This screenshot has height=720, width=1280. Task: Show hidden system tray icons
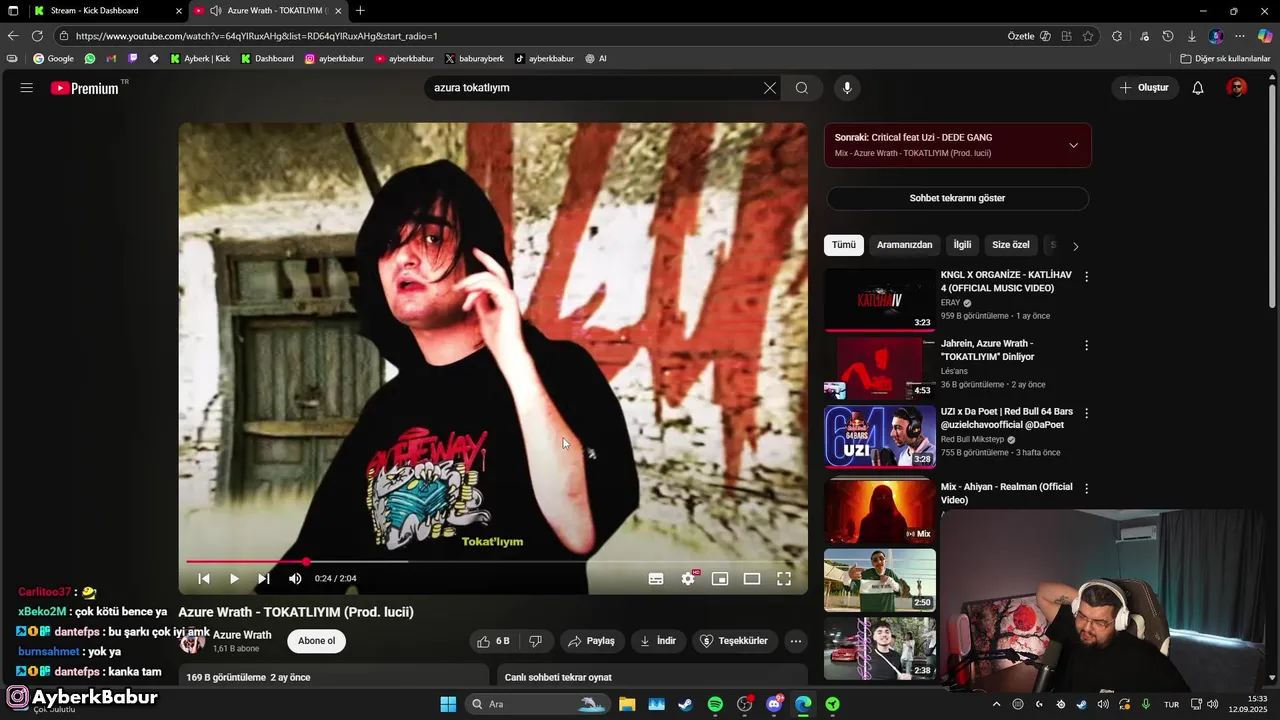[996, 704]
